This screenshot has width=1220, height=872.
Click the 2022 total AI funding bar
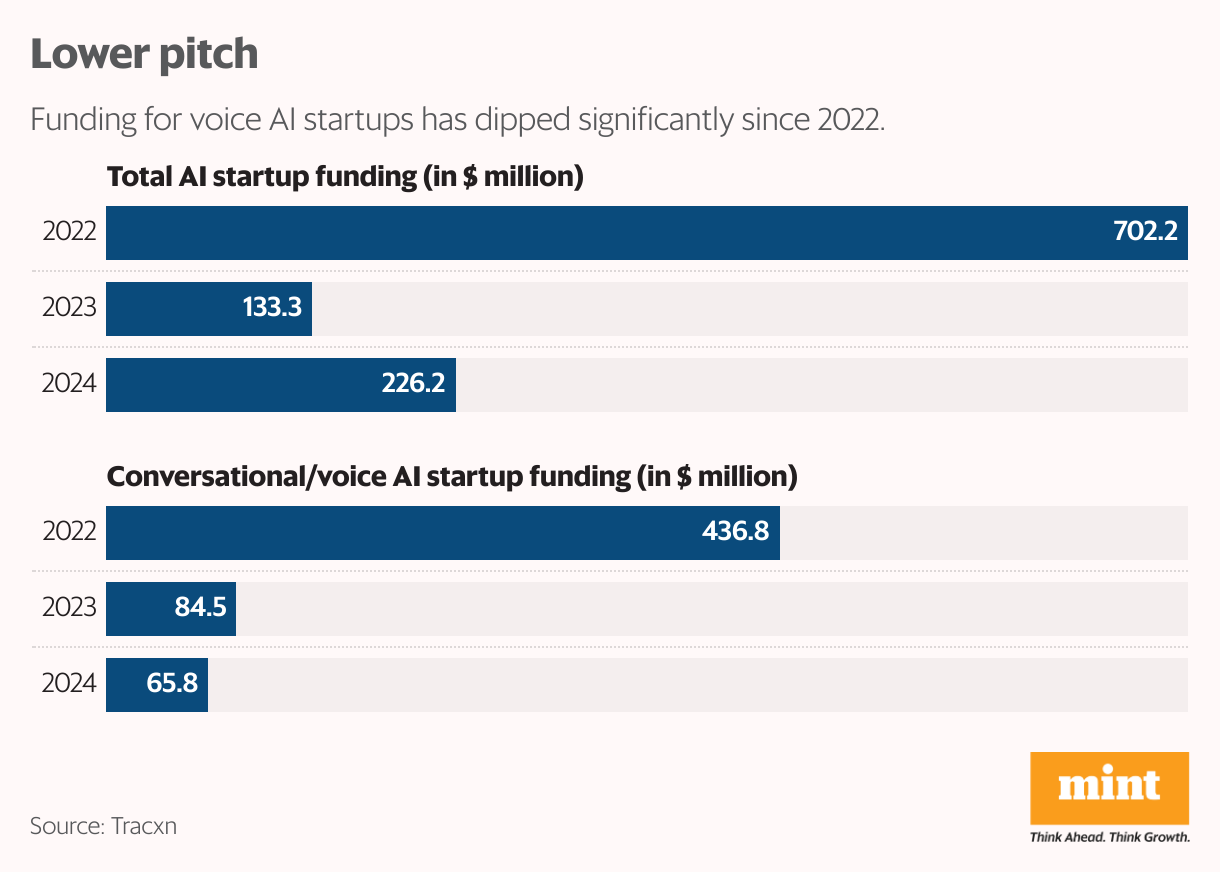click(647, 233)
